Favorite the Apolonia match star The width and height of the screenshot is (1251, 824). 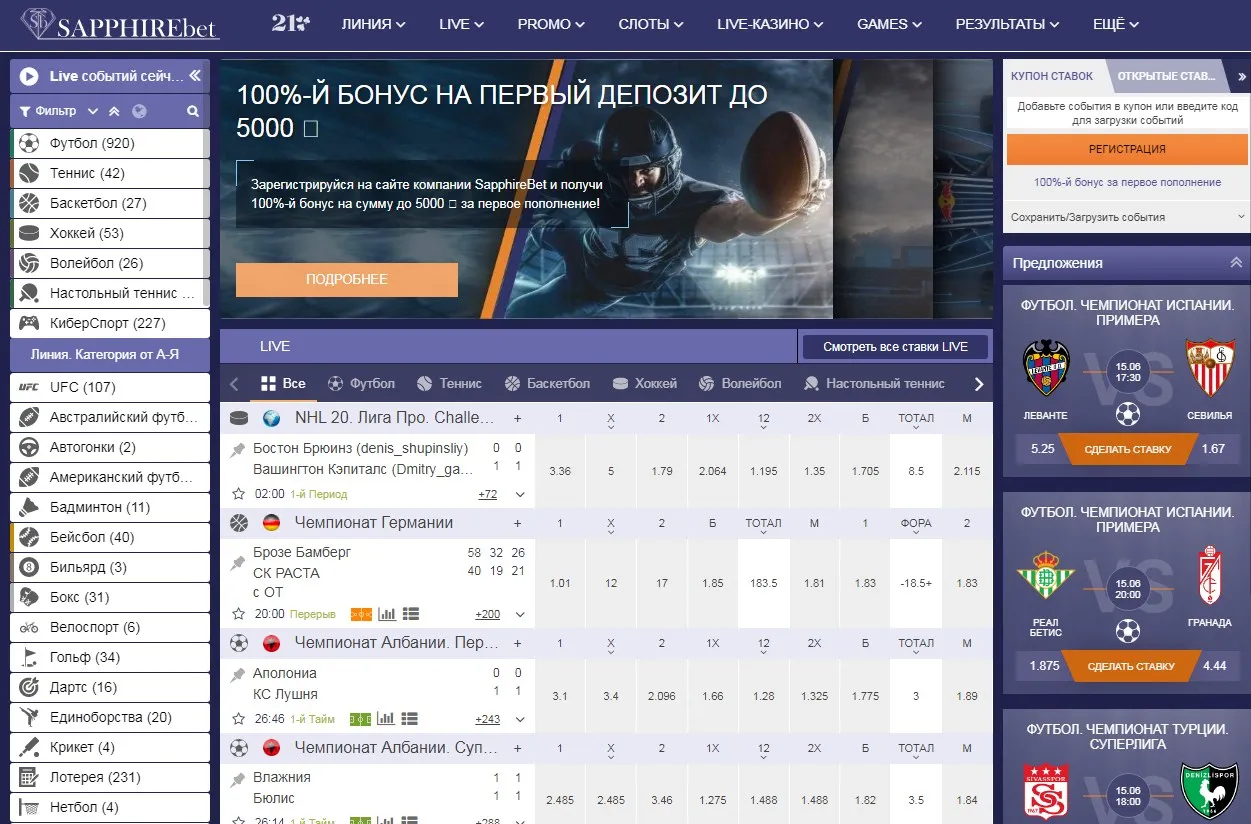point(238,719)
